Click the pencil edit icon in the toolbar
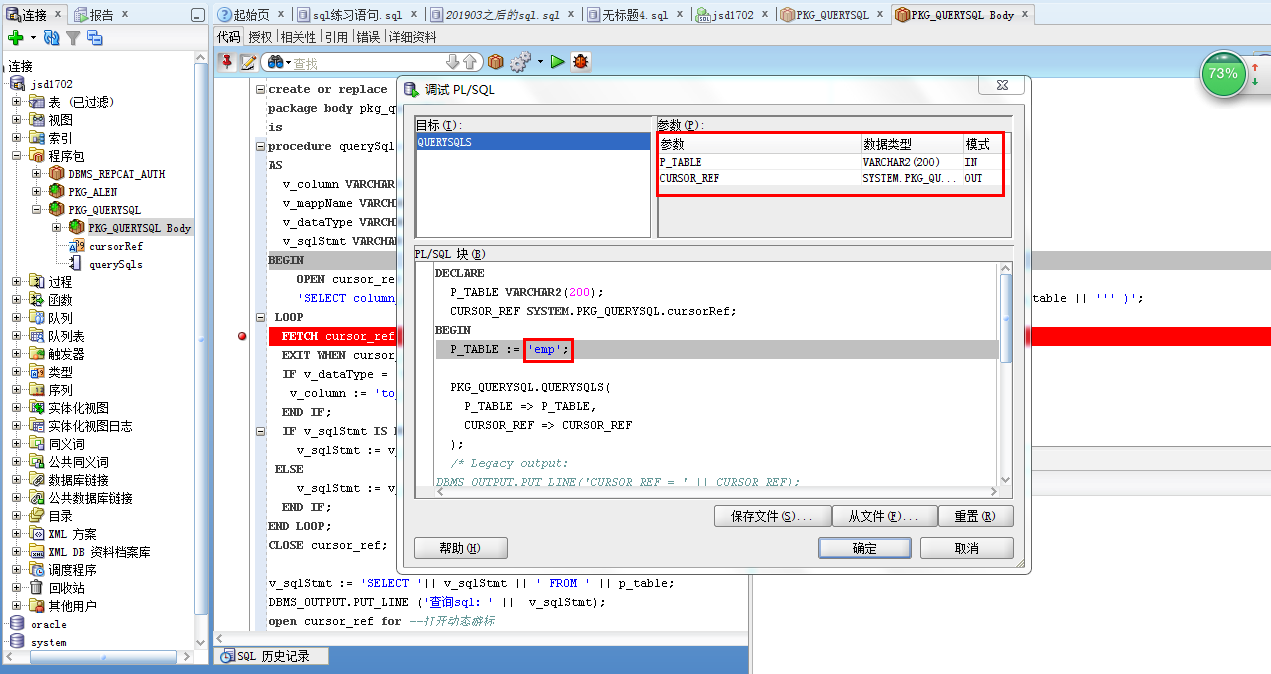 tap(247, 61)
